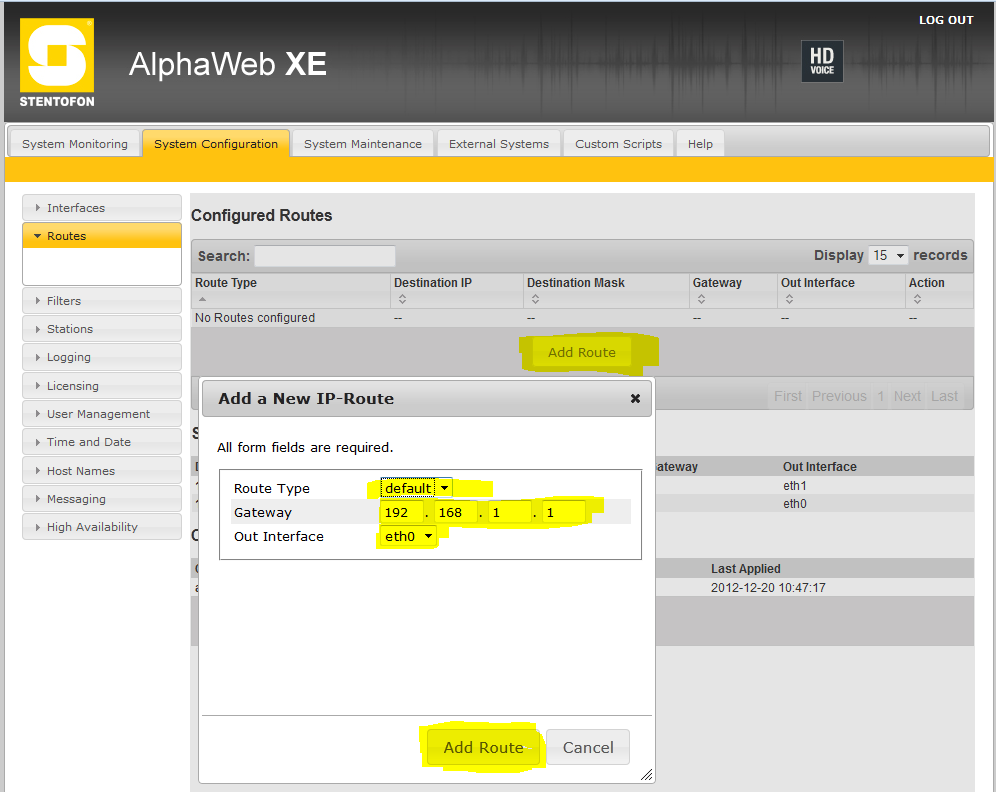Open the Out Interface eth0 dropdown
The image size is (996, 792).
coord(409,536)
